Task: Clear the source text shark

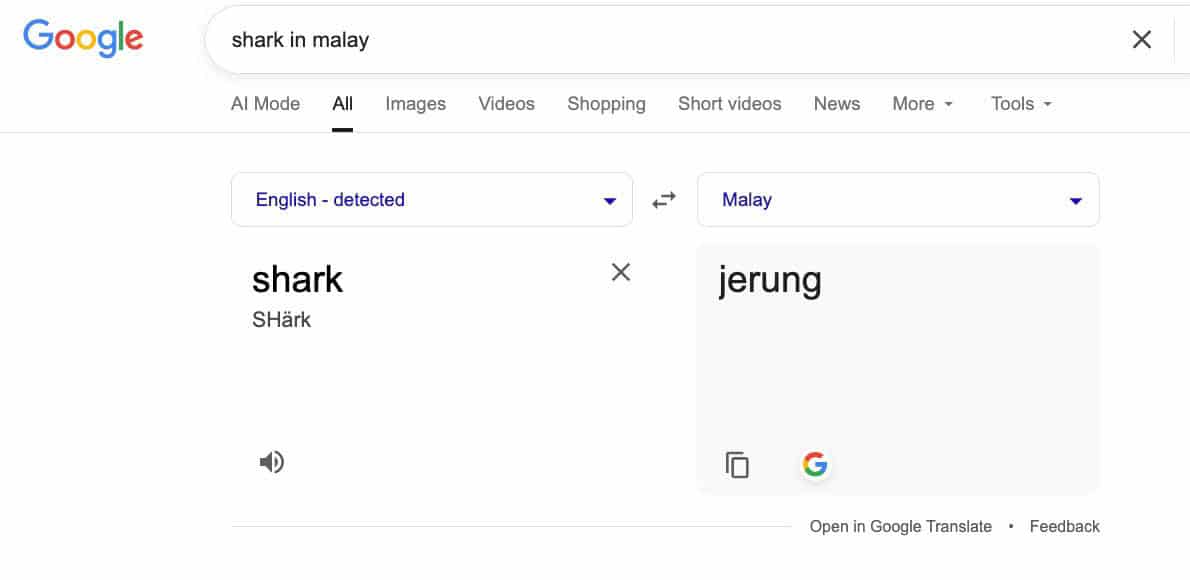Action: point(620,272)
